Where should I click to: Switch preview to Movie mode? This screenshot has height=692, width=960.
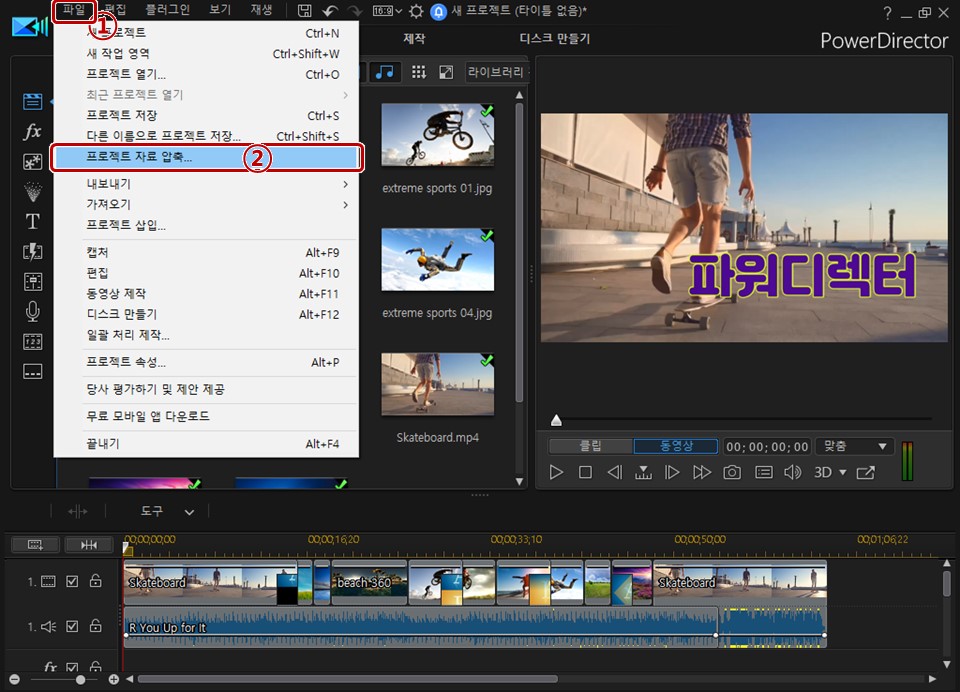click(x=676, y=446)
